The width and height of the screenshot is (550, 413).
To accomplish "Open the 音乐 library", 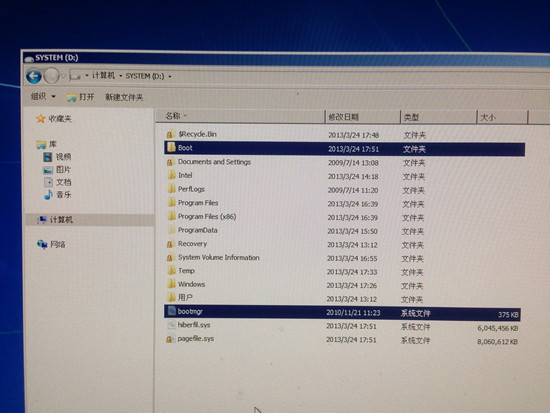I will click(x=58, y=194).
